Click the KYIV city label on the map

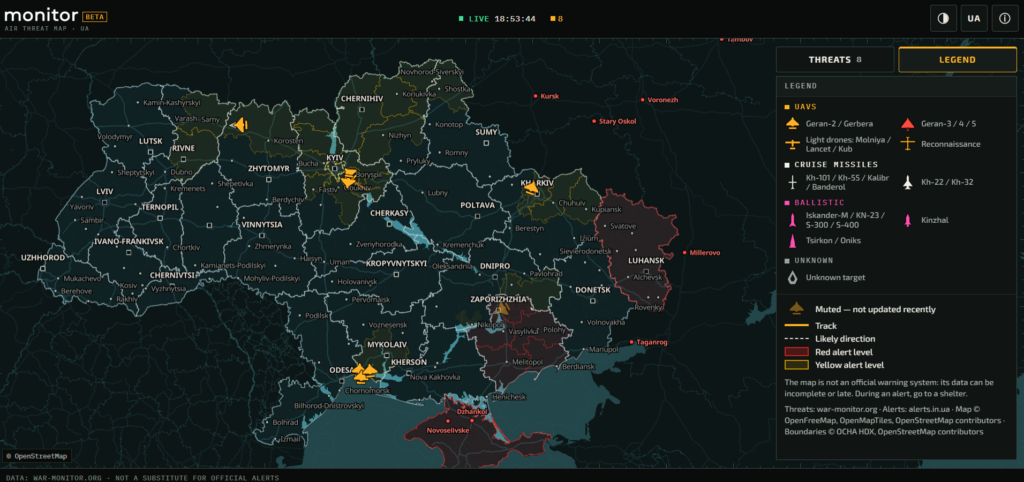(x=335, y=159)
